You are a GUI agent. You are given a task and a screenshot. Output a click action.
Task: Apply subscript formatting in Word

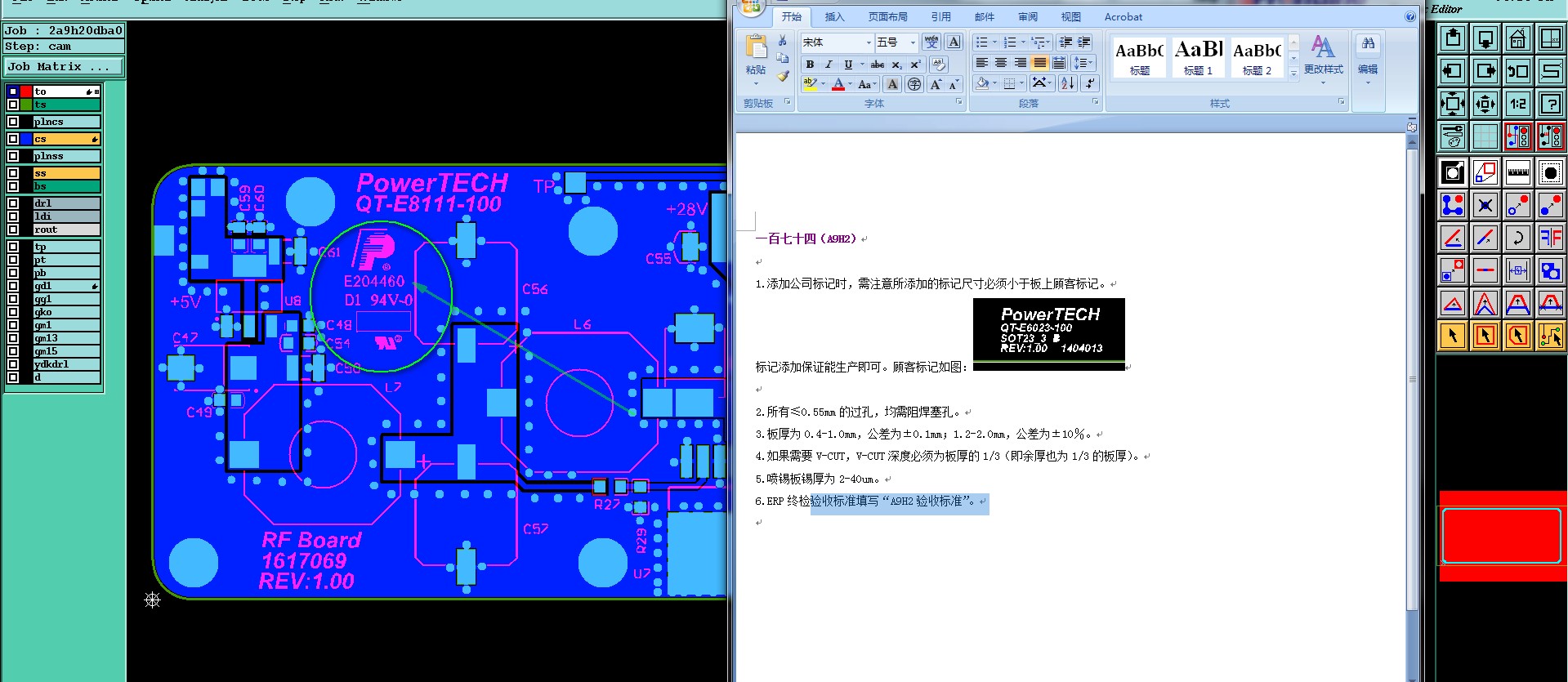[896, 64]
